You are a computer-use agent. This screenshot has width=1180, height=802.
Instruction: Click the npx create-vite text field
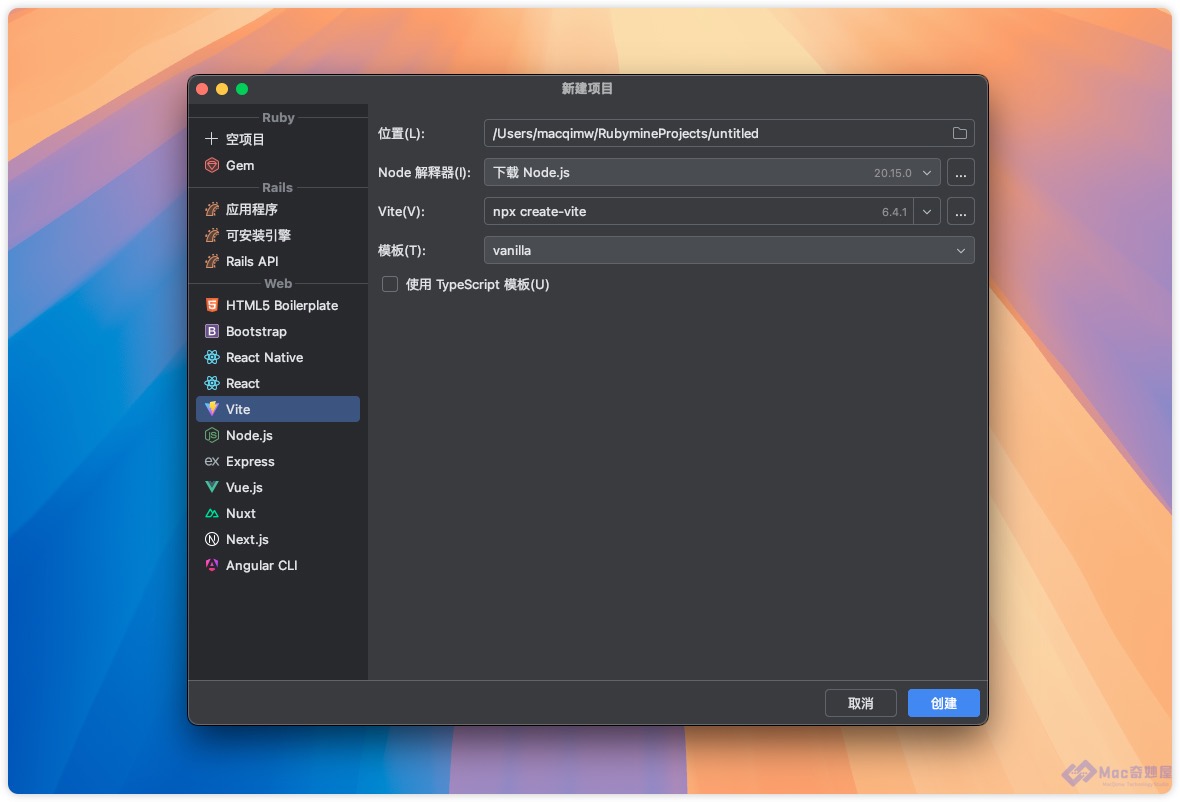pos(698,211)
